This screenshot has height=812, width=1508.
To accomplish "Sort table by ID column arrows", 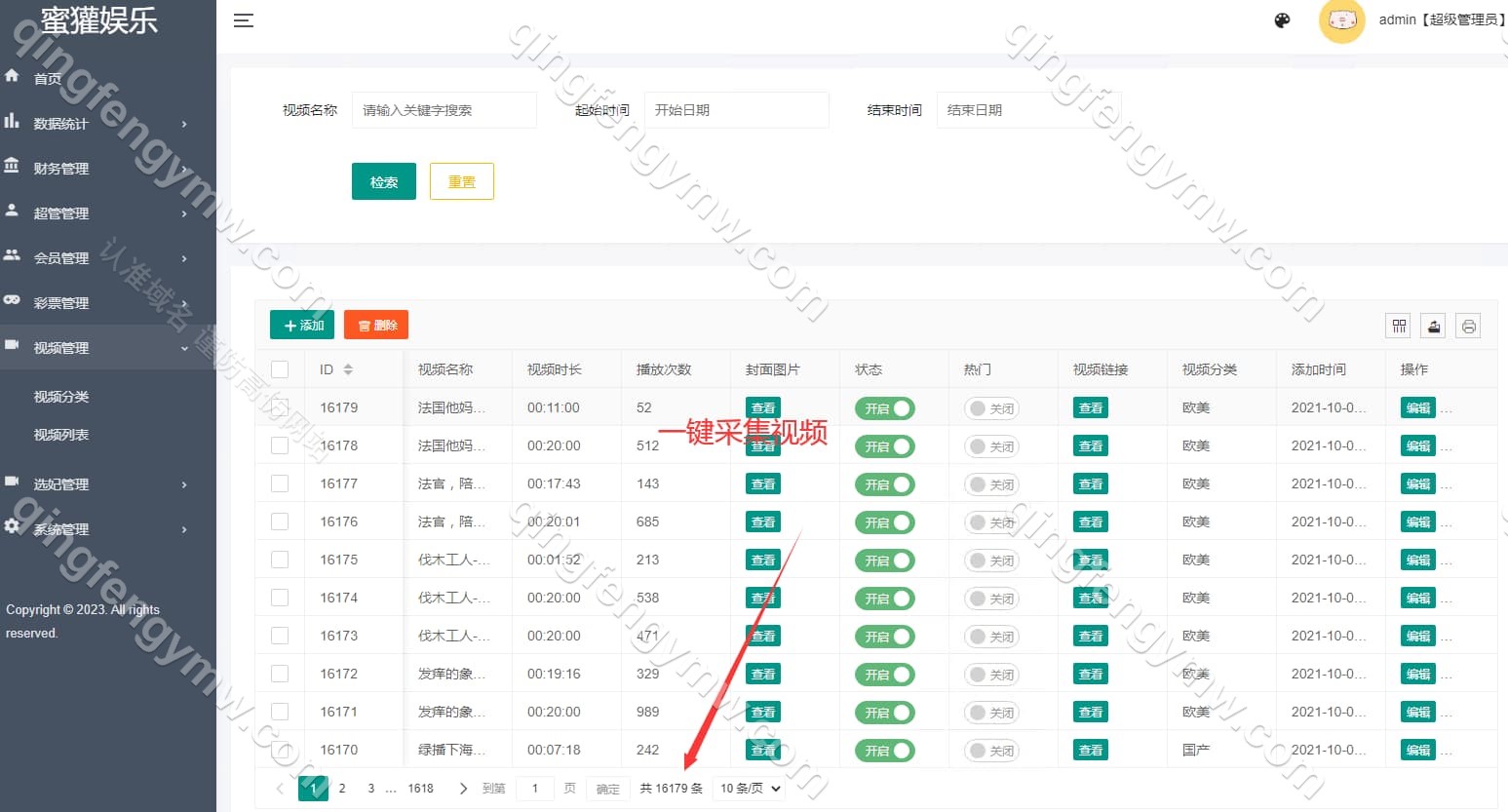I will 348,369.
